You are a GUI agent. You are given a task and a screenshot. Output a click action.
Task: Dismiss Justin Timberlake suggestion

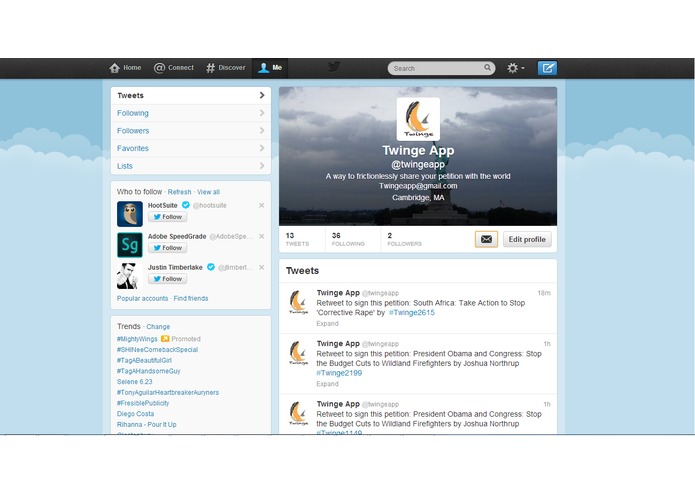point(262,267)
